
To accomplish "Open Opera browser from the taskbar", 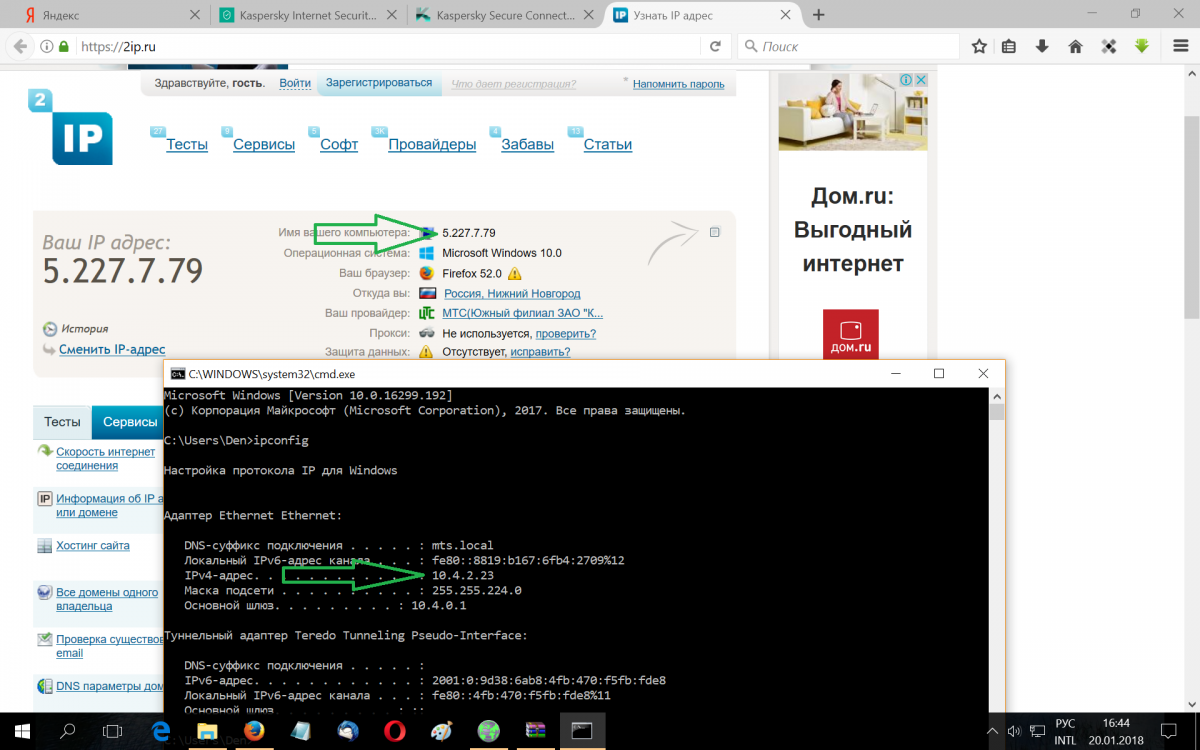I will click(395, 731).
